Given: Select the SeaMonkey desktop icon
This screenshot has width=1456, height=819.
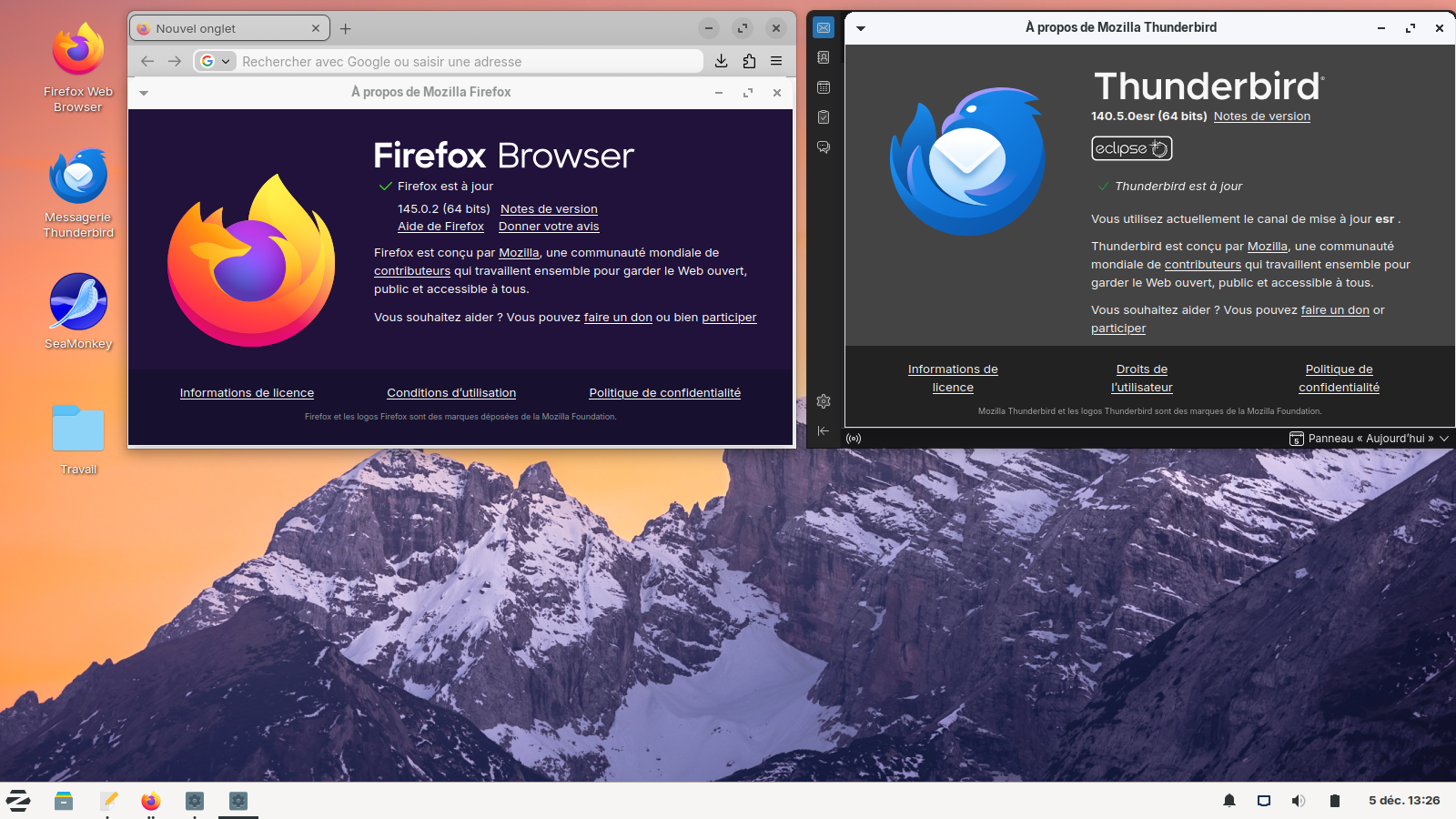Looking at the screenshot, I should pyautogui.click(x=78, y=311).
